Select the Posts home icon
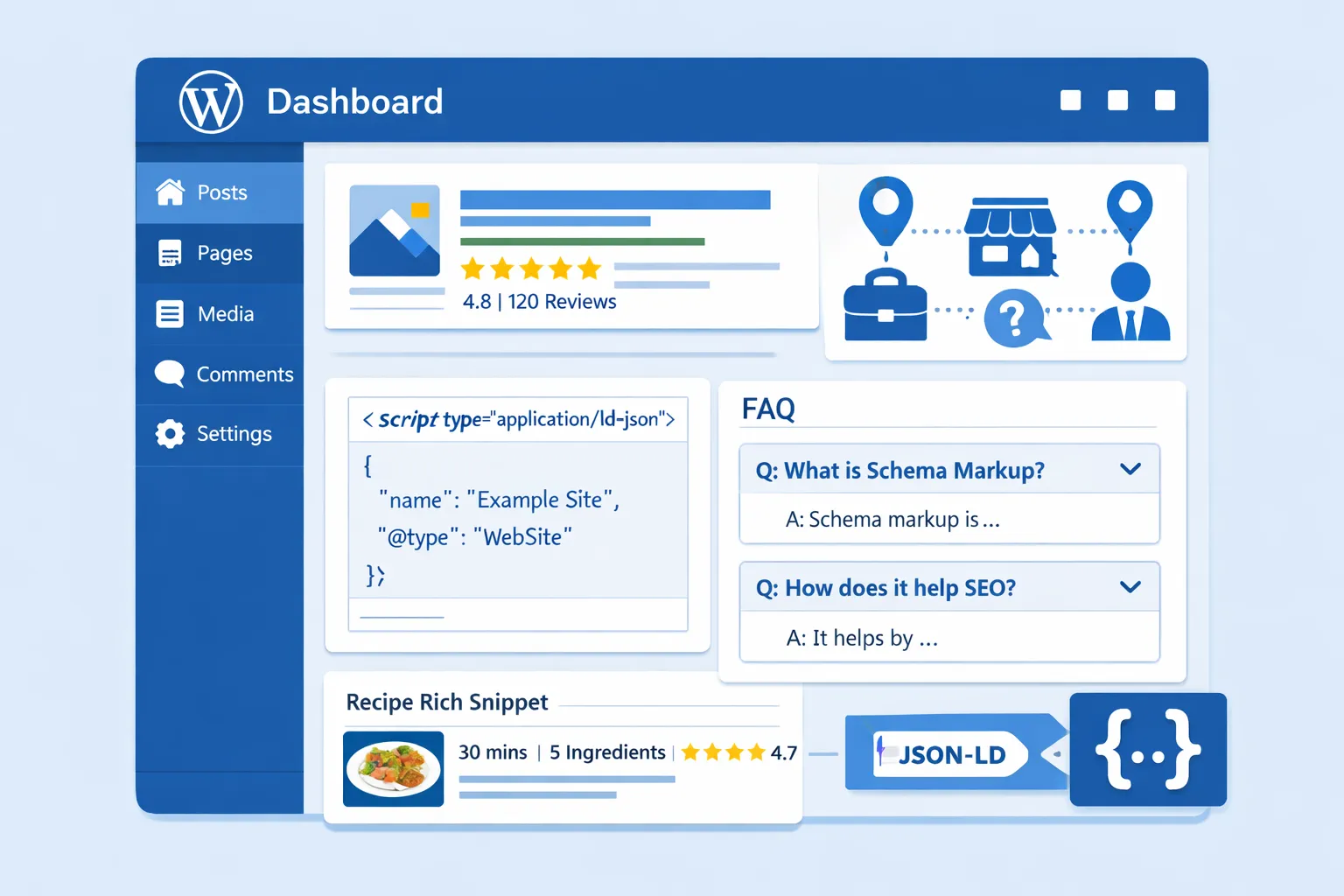 click(x=169, y=192)
